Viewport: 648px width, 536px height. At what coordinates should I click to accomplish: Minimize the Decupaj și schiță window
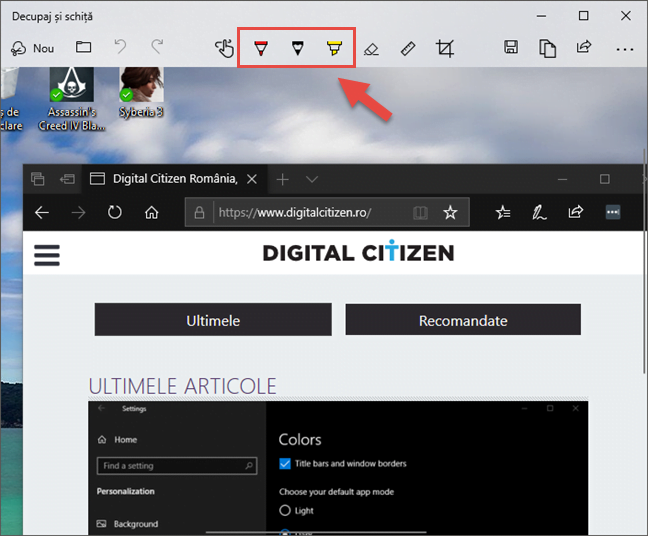(x=541, y=16)
